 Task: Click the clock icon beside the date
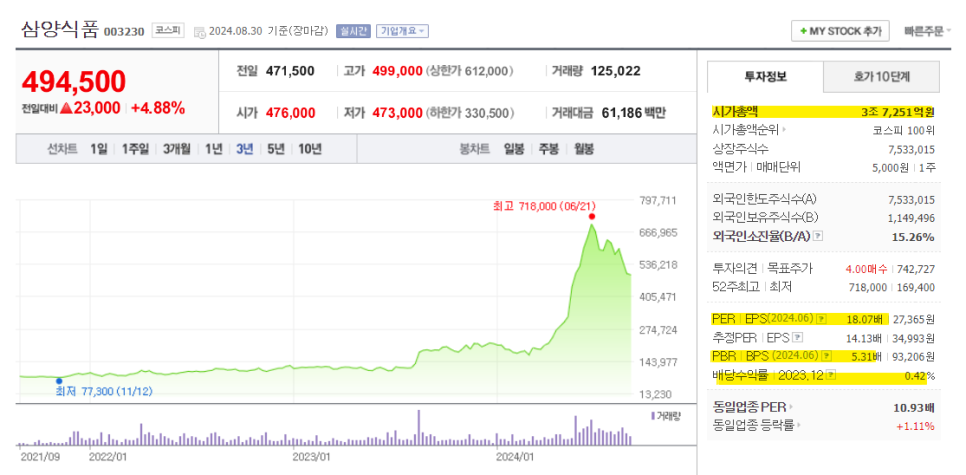pyautogui.click(x=200, y=31)
